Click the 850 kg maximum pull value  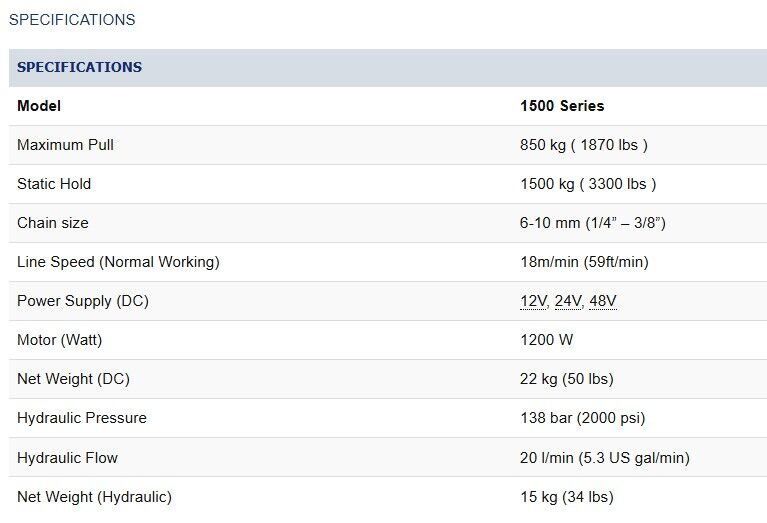pos(584,145)
